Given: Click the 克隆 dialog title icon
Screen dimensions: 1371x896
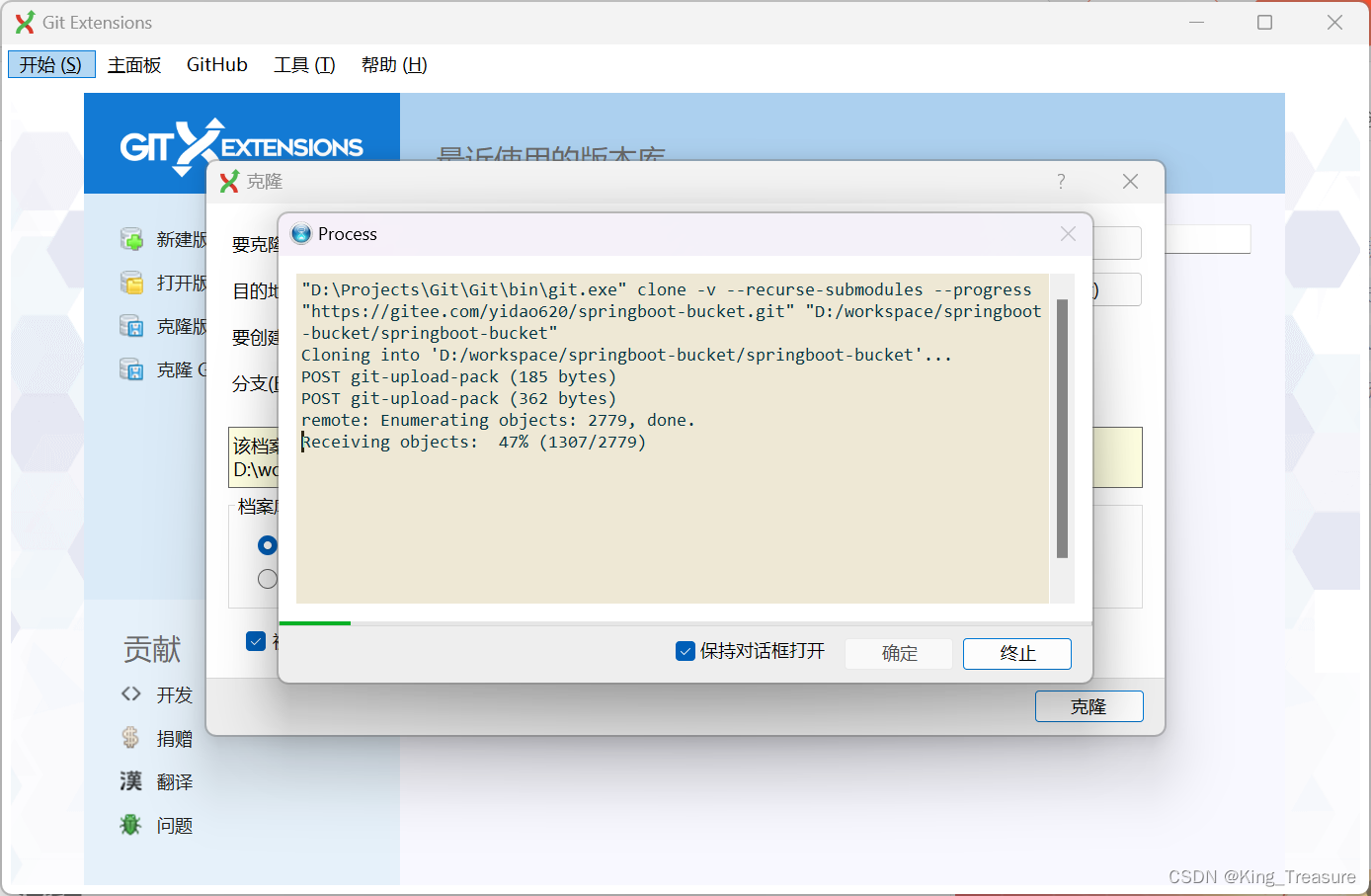Looking at the screenshot, I should tap(229, 182).
